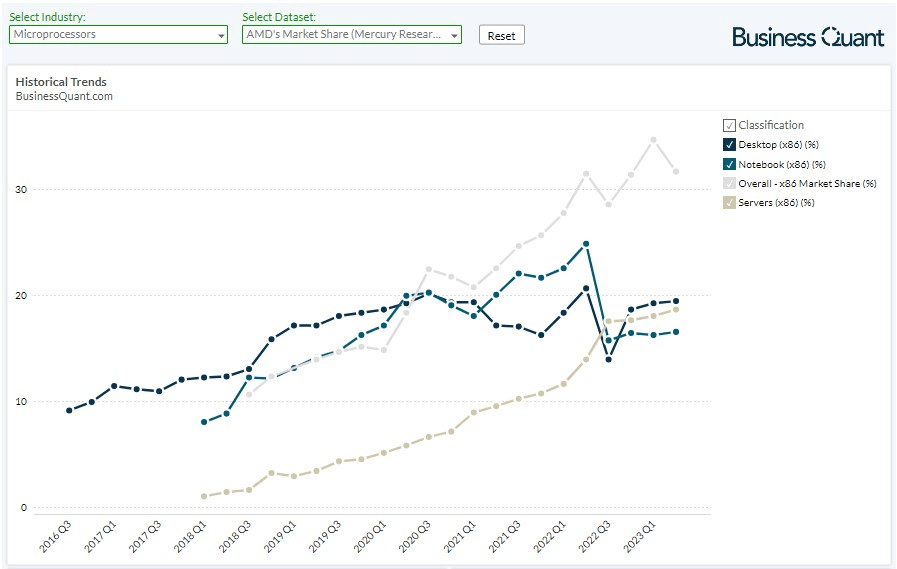The image size is (897, 569).
Task: Toggle the Classification checkbox
Action: tap(729, 125)
